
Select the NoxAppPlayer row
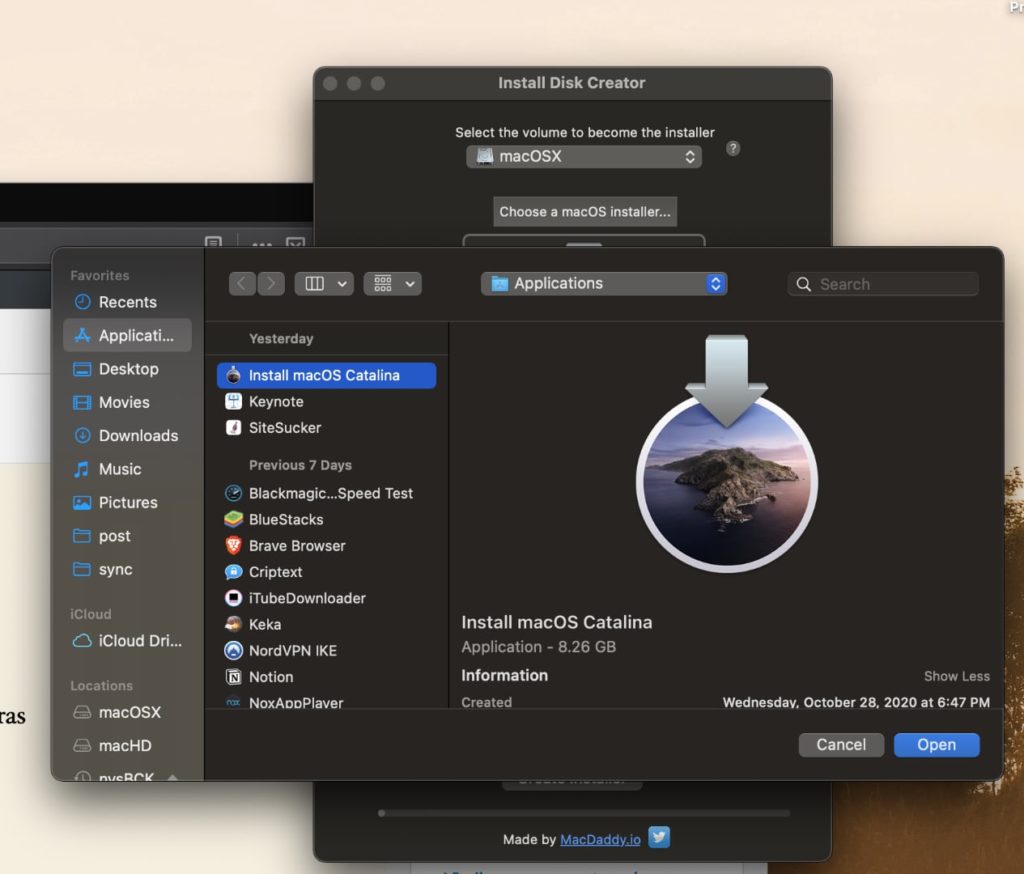(x=327, y=702)
